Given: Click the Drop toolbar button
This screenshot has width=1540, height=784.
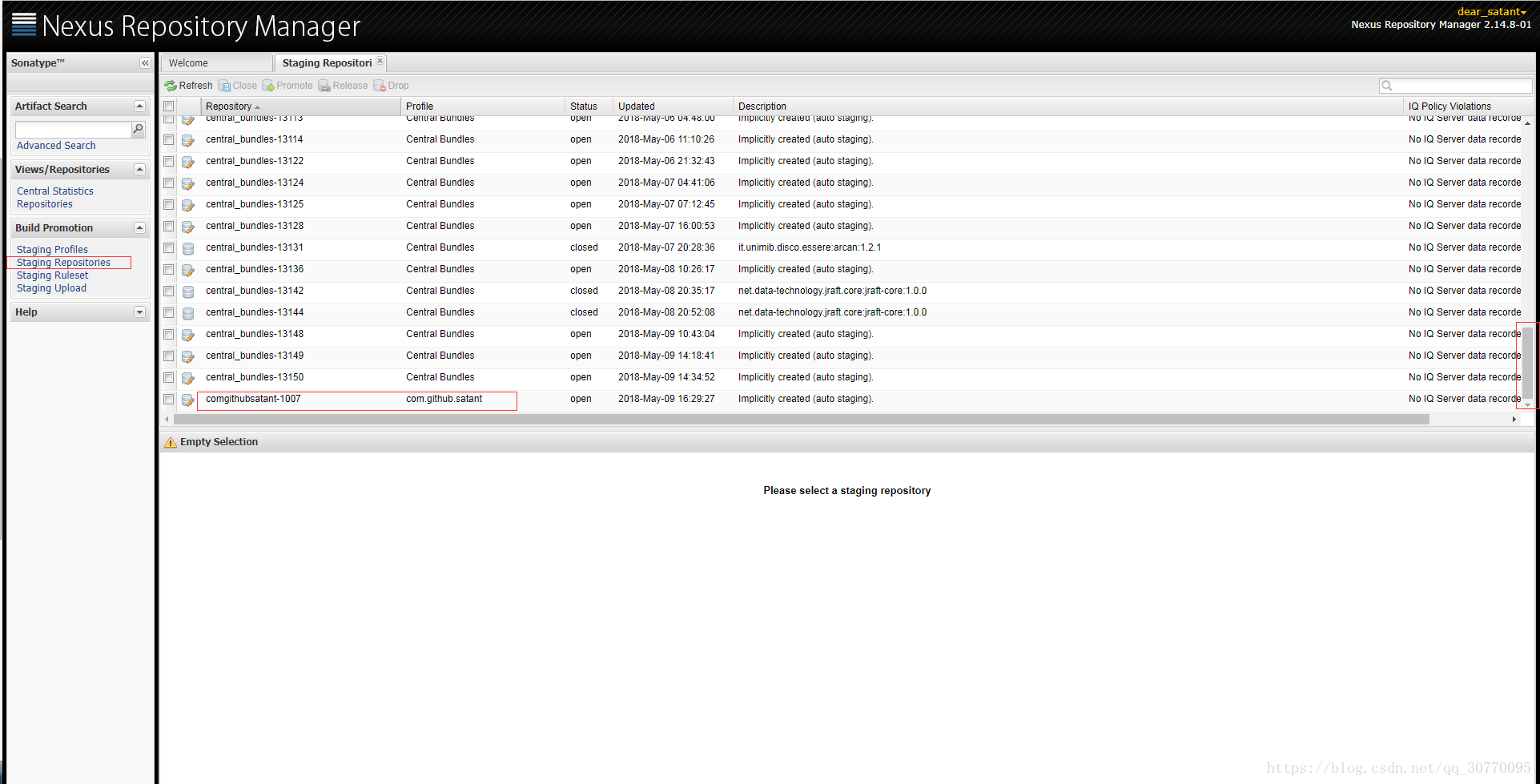Looking at the screenshot, I should pyautogui.click(x=391, y=86).
